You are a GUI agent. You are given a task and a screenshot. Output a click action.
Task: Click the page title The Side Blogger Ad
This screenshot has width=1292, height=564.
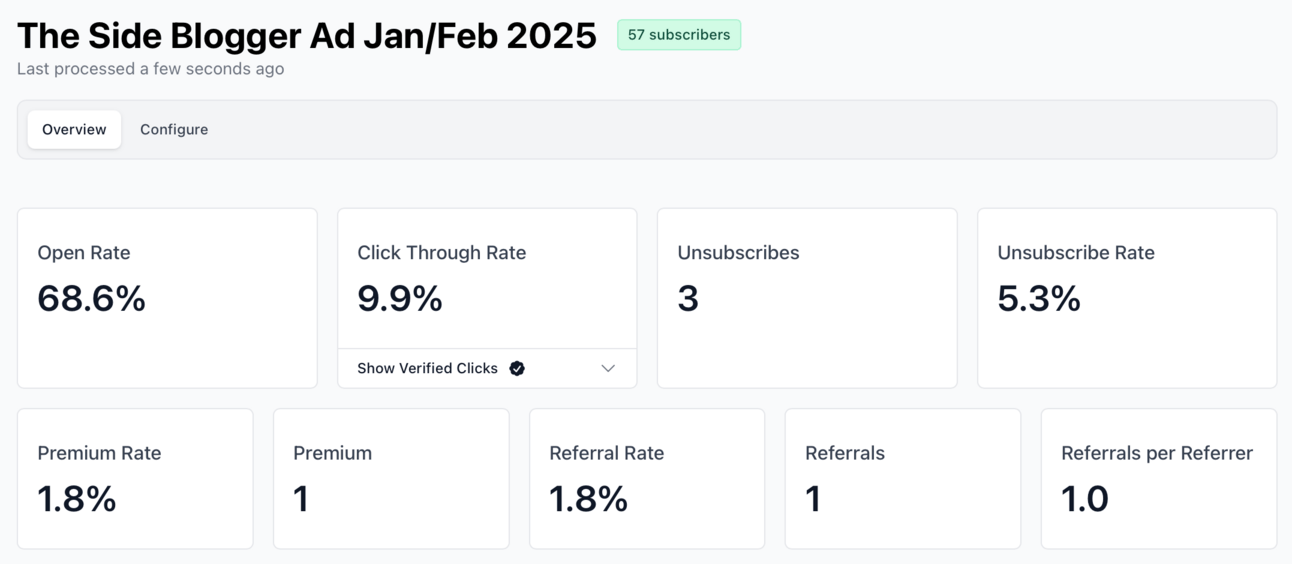[306, 36]
